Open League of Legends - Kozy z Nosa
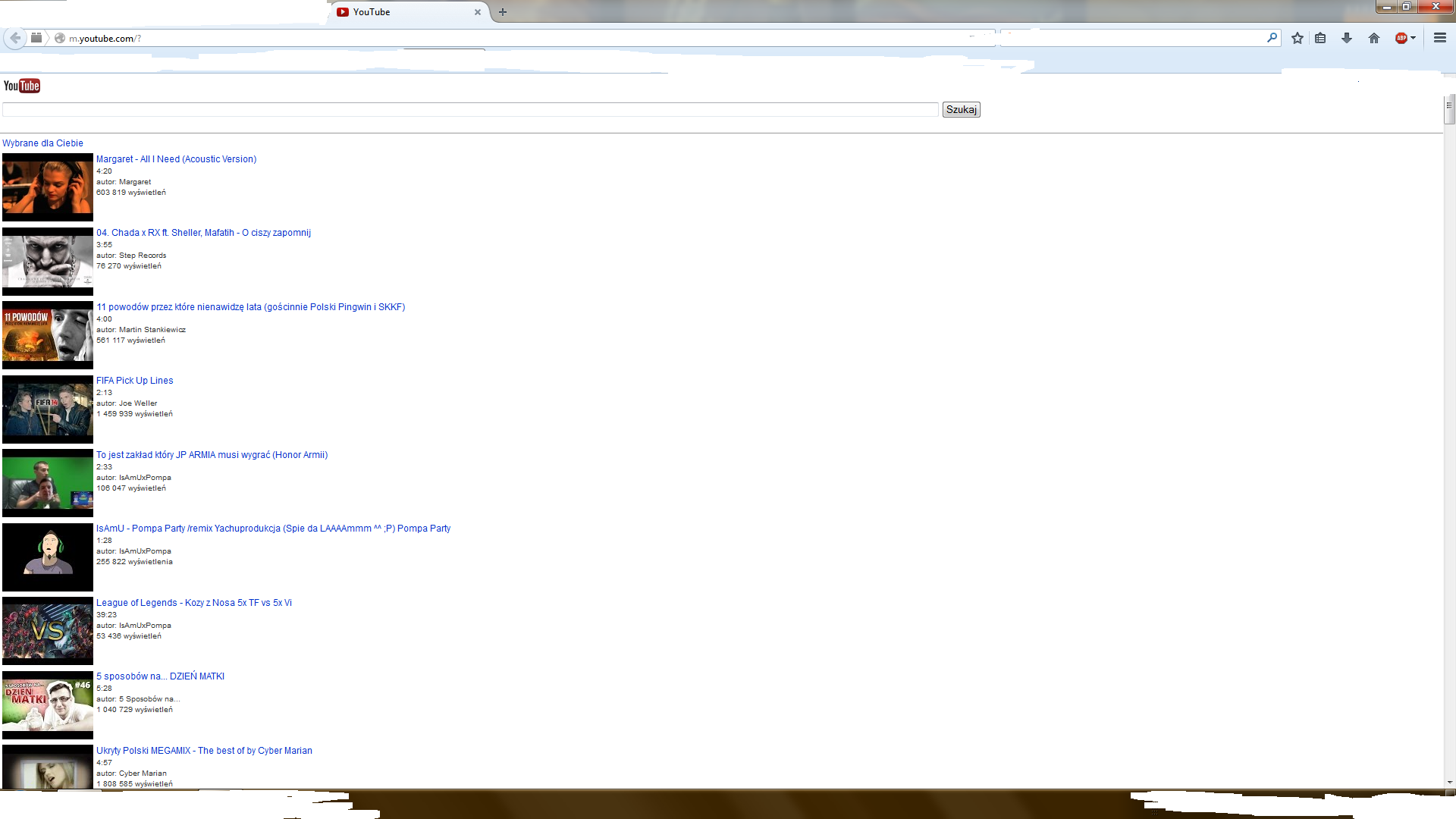The image size is (1456, 819). coord(193,603)
